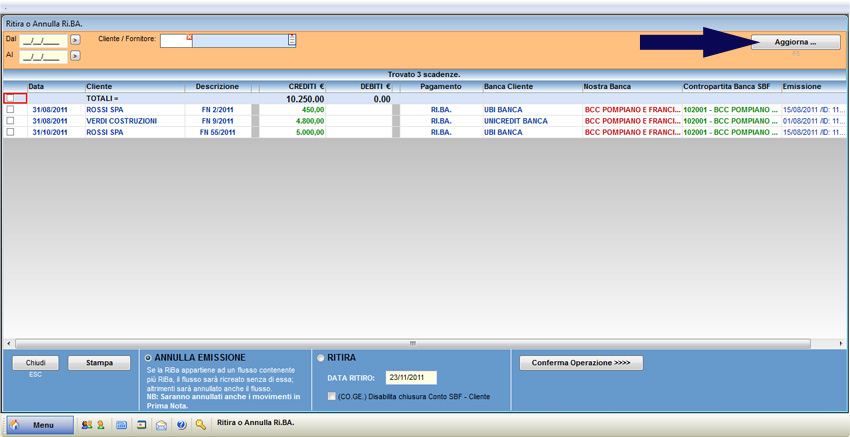The height and width of the screenshot is (437, 850).
Task: Click the single user icon in taskbar
Action: 100,425
